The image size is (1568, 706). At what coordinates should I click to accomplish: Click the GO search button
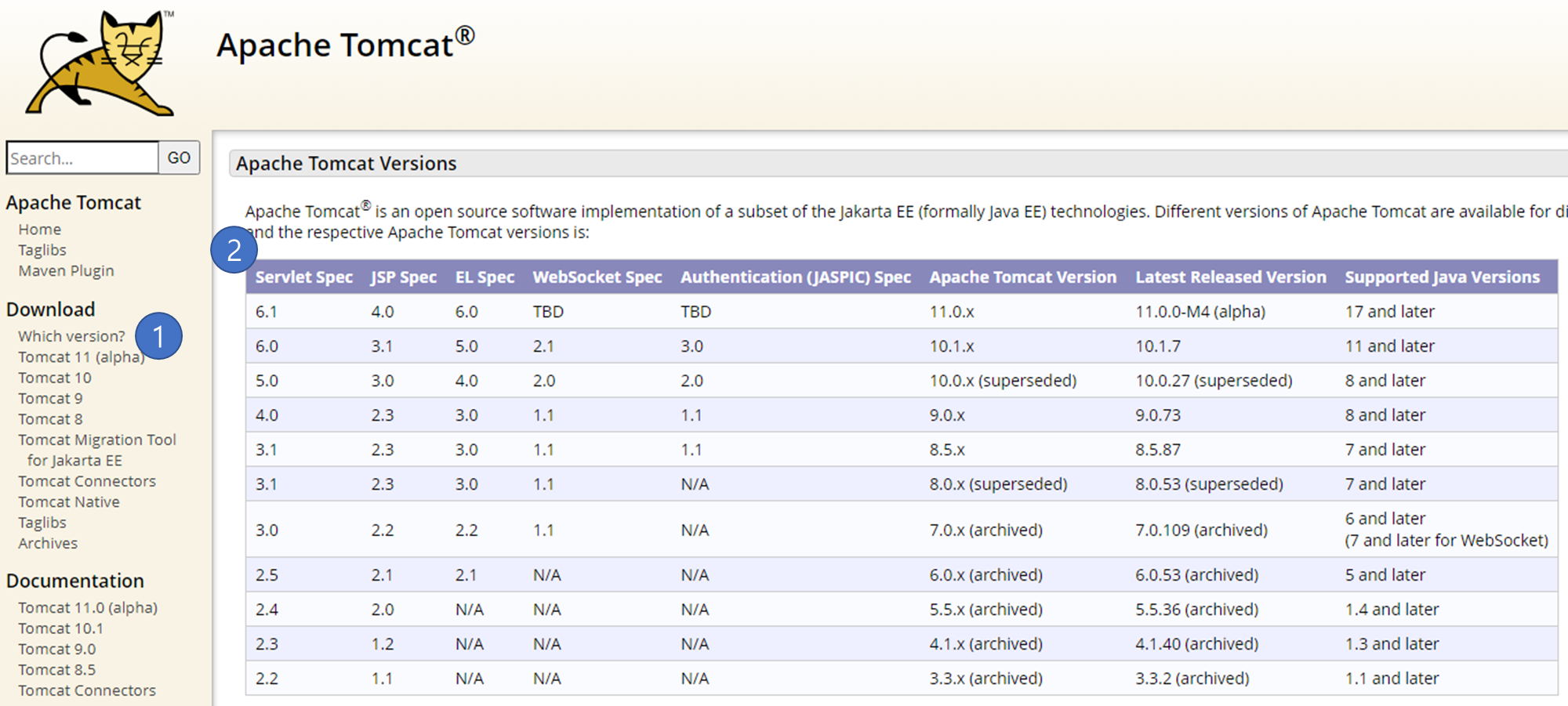point(179,157)
